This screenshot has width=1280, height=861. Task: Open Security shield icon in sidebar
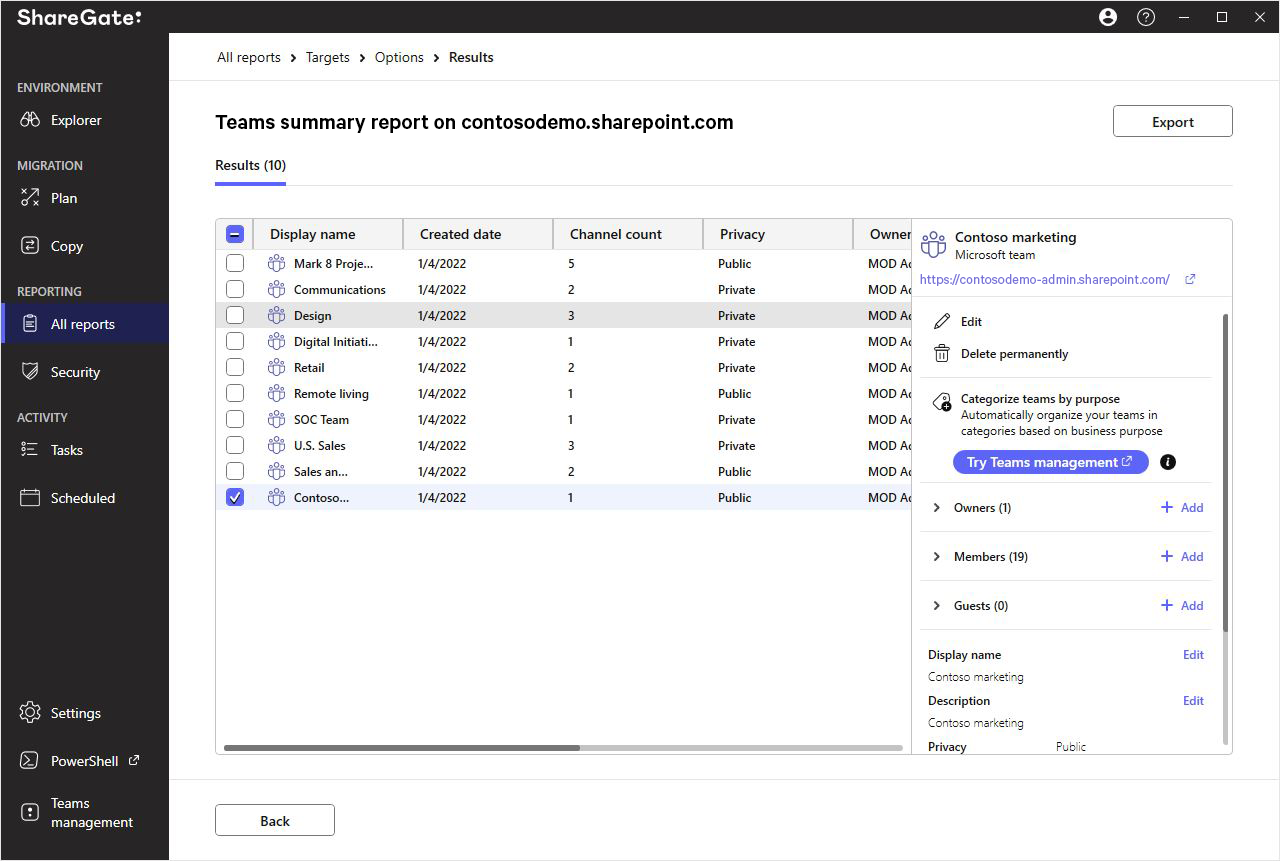coord(30,372)
